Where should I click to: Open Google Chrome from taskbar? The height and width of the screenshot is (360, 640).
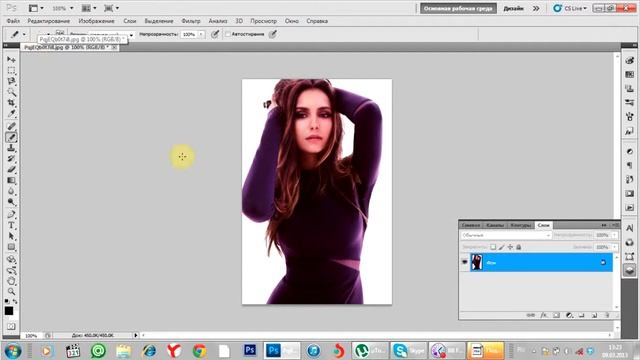(200, 351)
